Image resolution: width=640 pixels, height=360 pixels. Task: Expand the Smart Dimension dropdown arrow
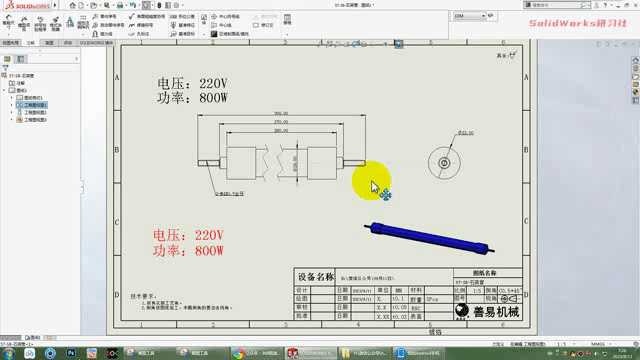[8, 35]
